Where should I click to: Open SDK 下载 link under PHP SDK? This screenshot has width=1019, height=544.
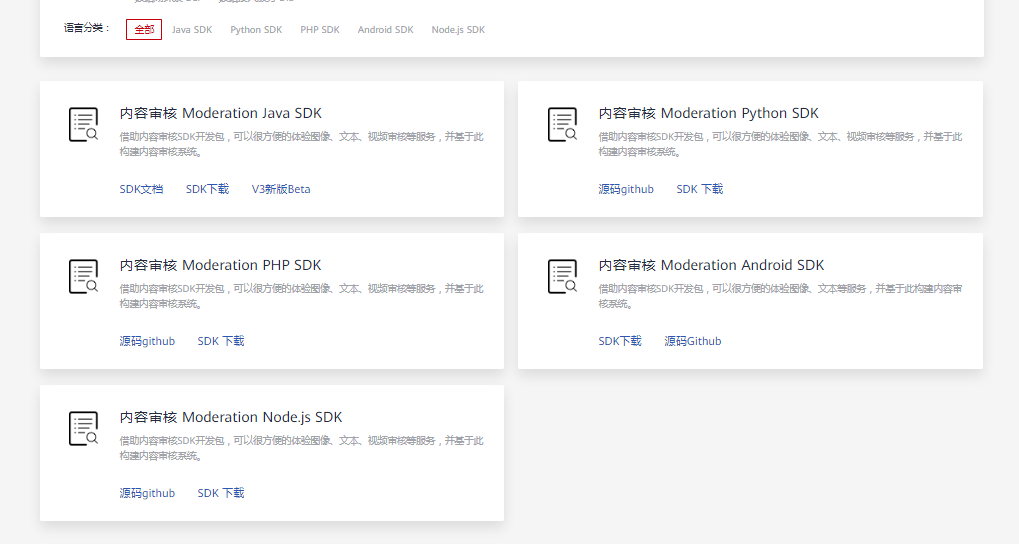pos(221,341)
